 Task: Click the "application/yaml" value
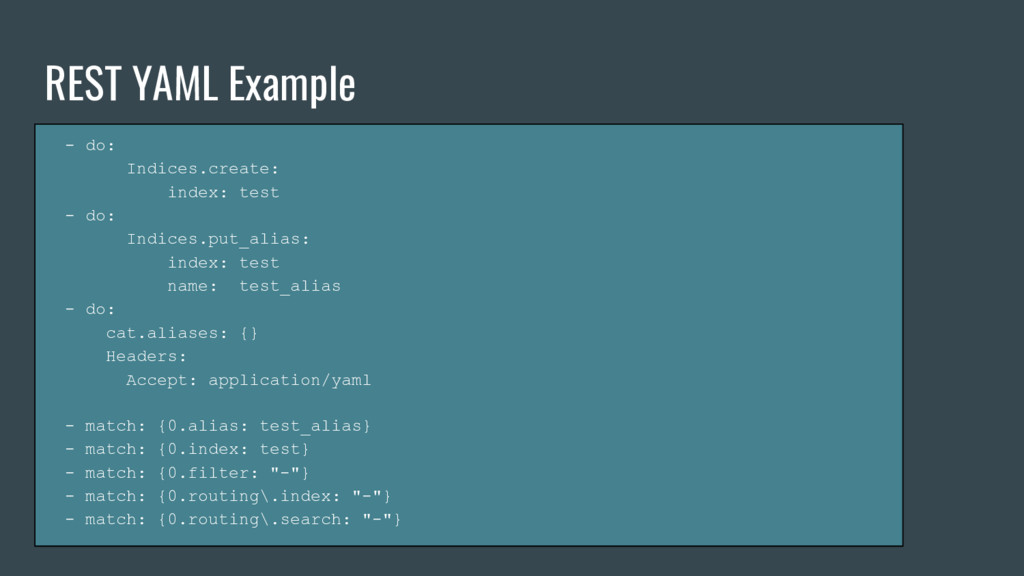click(x=289, y=380)
